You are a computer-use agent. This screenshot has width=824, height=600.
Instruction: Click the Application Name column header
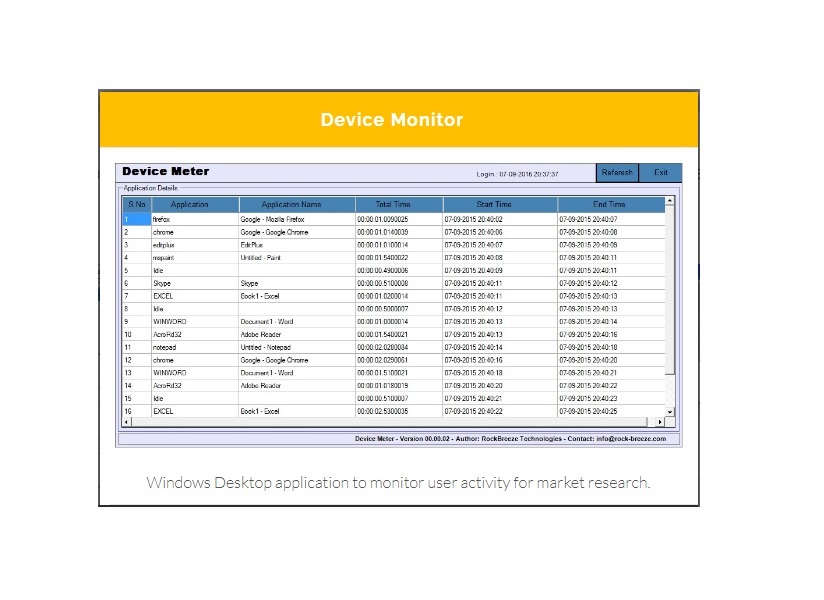tap(296, 205)
